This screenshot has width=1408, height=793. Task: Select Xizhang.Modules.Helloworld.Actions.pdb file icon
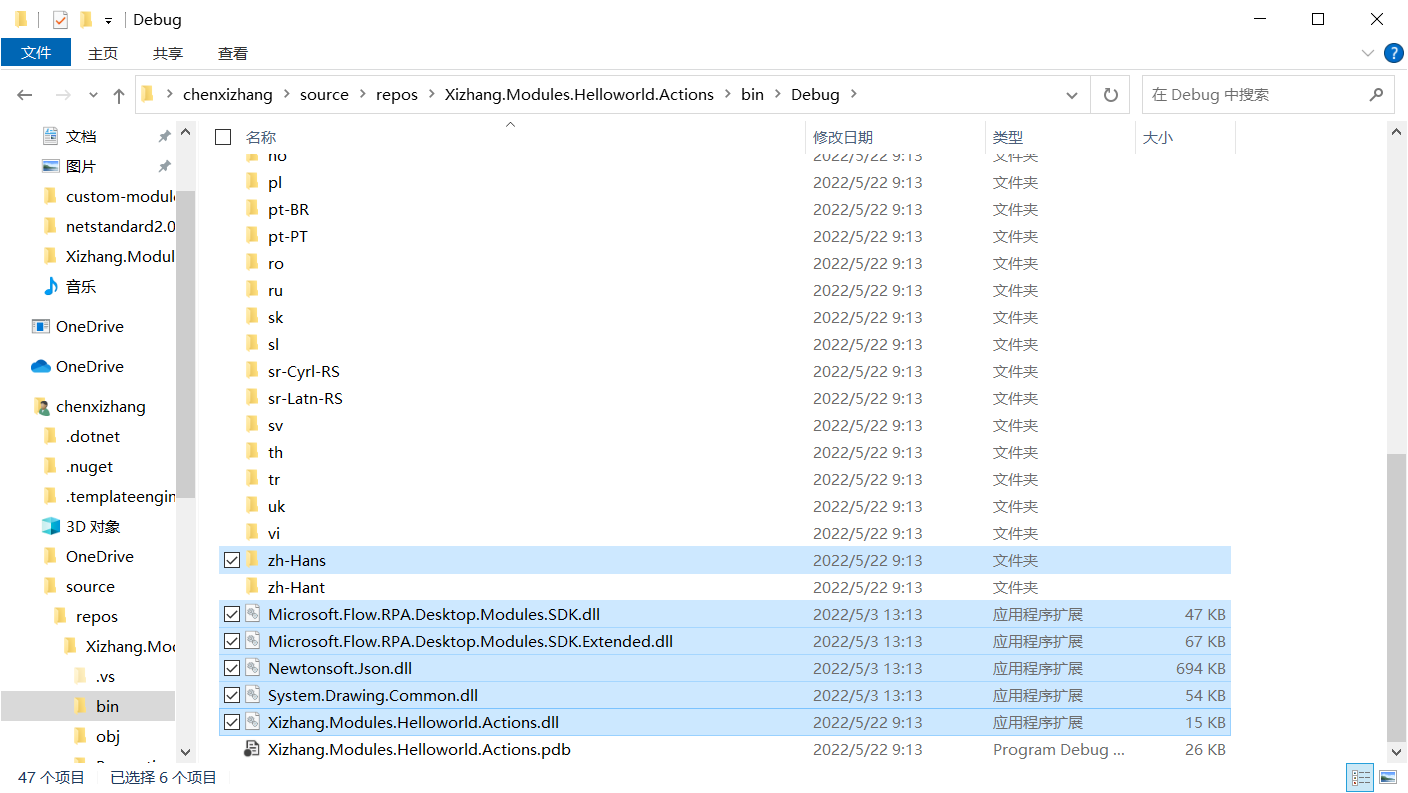pyautogui.click(x=252, y=749)
